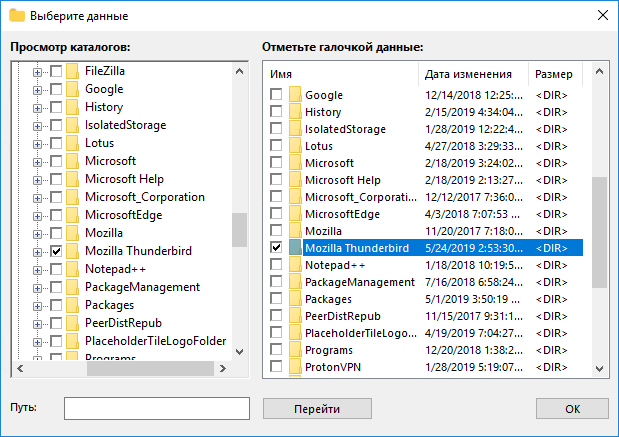The width and height of the screenshot is (619, 437).
Task: Click the Lotus folder icon in file list
Action: click(295, 146)
